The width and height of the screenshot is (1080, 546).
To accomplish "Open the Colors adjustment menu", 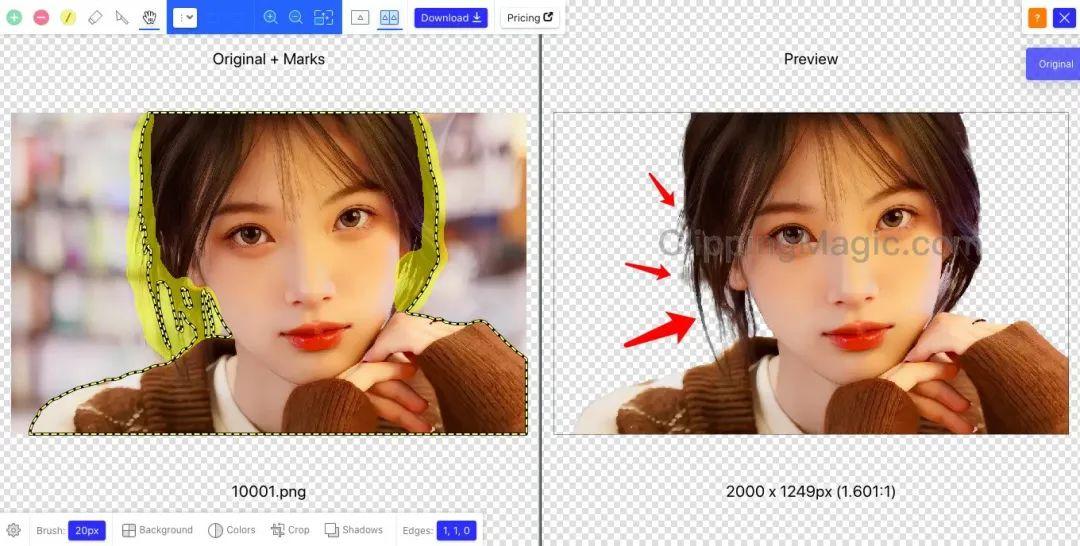I will click(232, 530).
